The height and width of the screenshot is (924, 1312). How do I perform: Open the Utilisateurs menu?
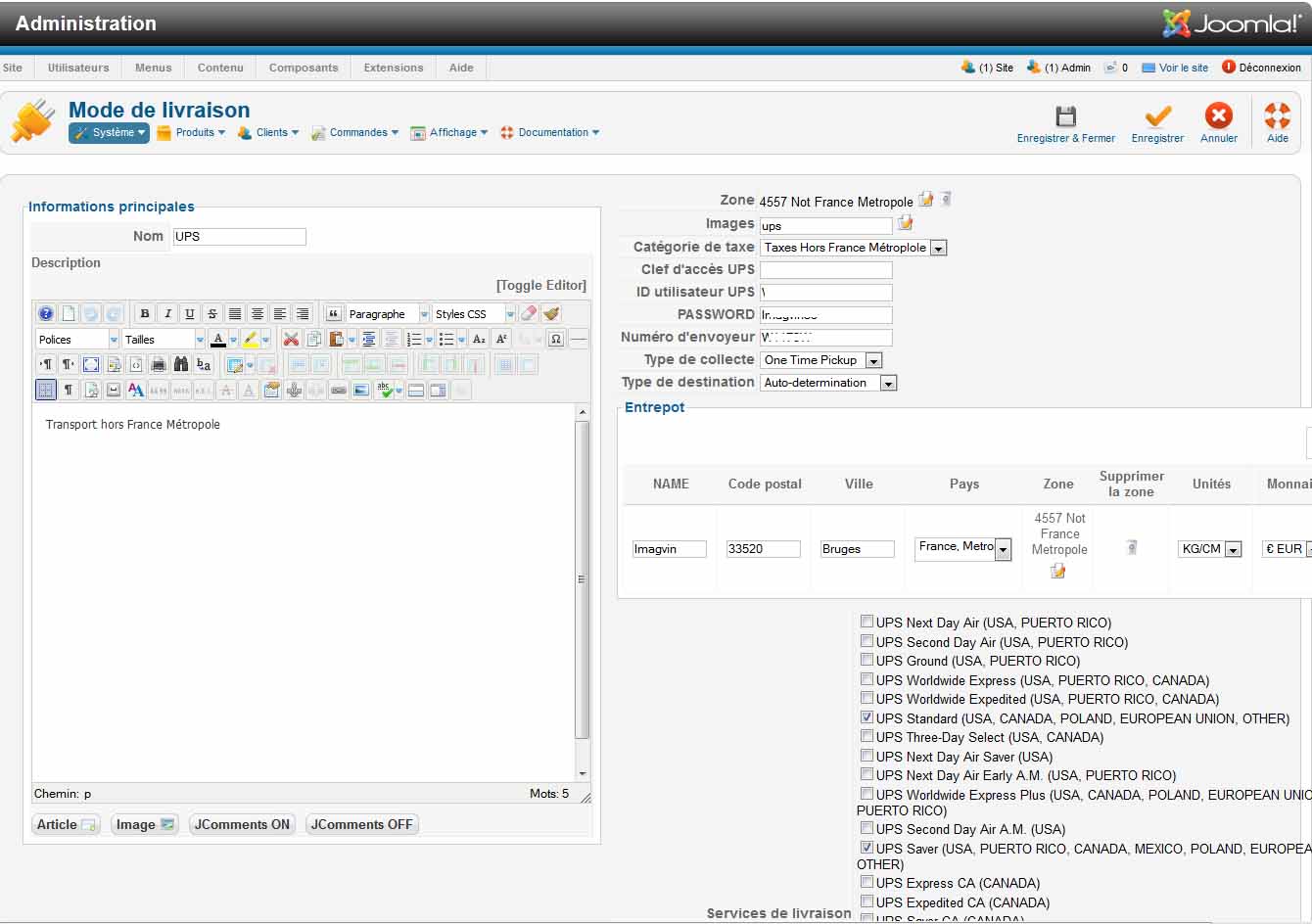tap(78, 68)
